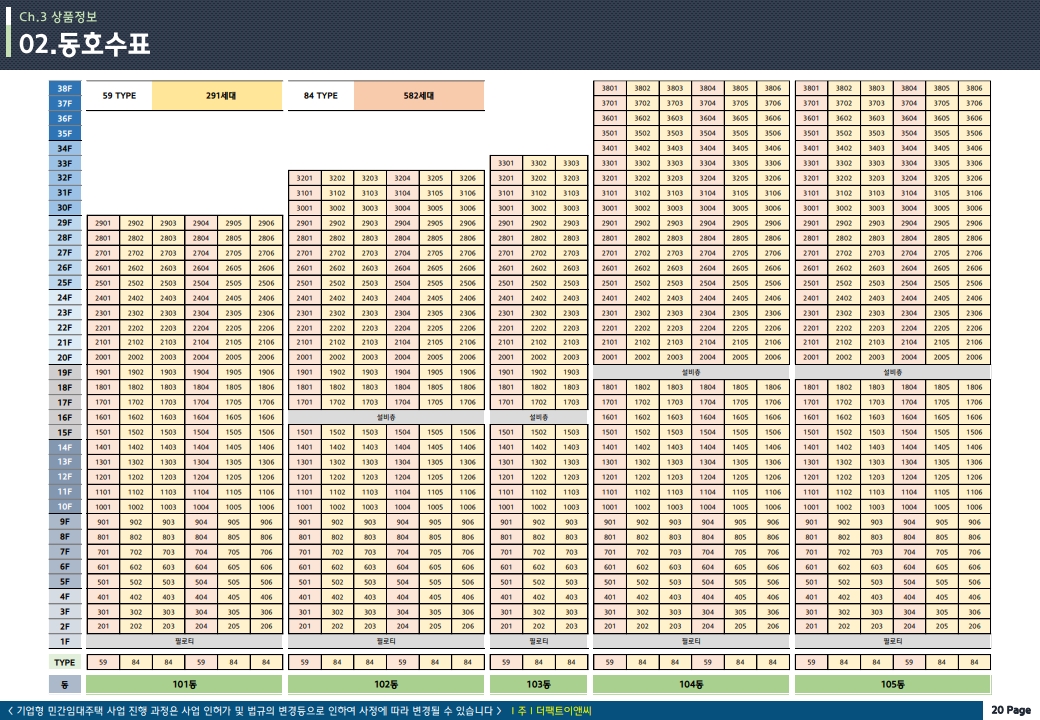Click the footer disclaimer starting '기업형 민간임대주택'

(x=255, y=711)
